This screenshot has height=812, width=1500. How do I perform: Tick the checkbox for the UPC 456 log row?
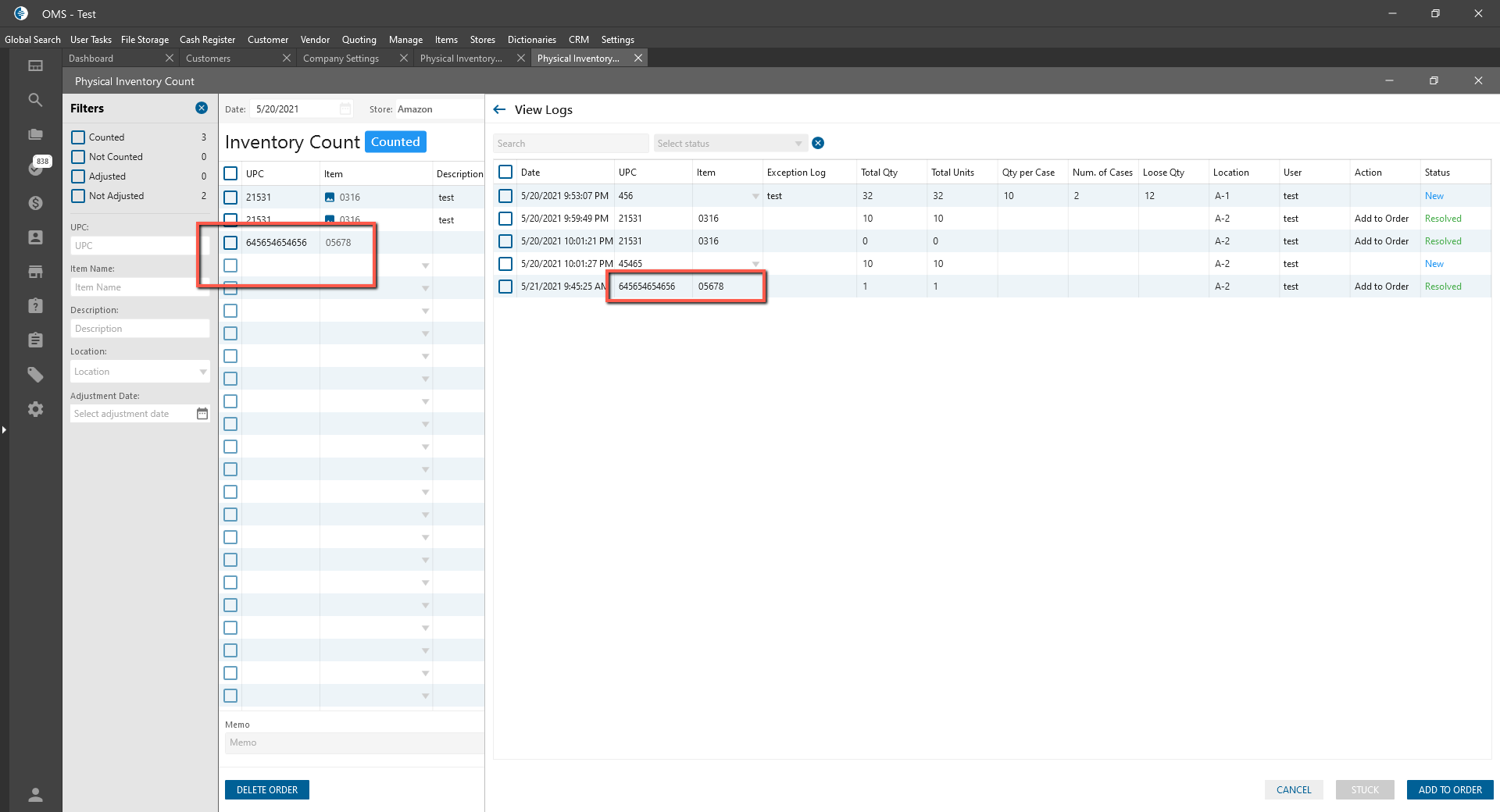coord(505,196)
